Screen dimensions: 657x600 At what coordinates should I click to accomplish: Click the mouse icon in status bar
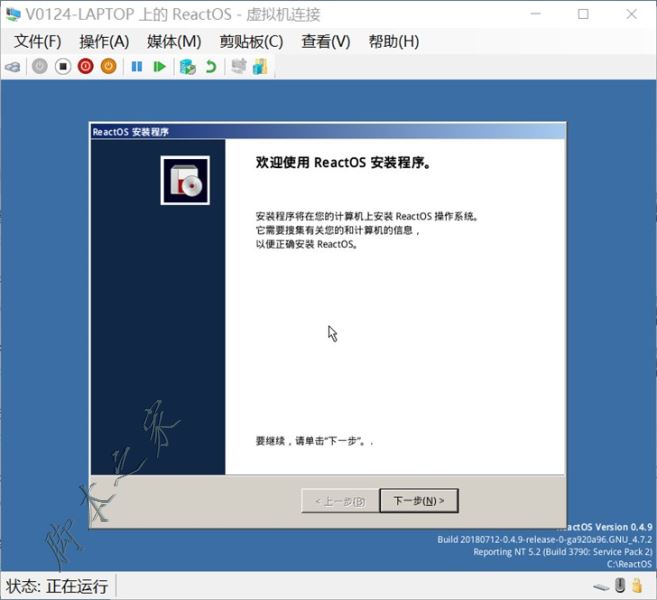coord(620,585)
